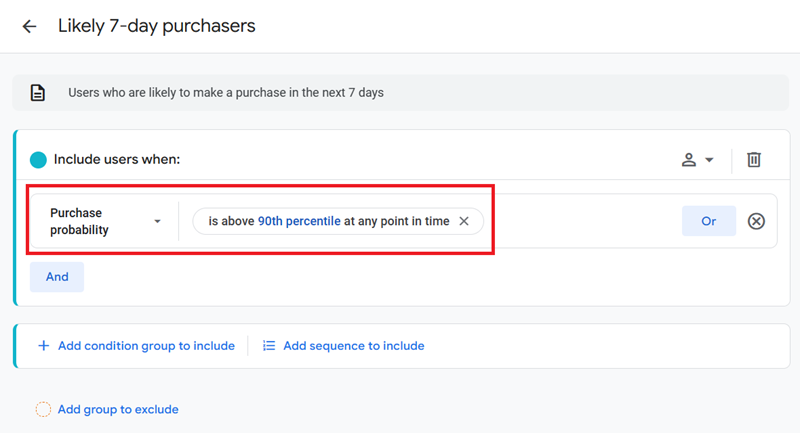
Task: Click the document icon beside the description
Action: [38, 93]
